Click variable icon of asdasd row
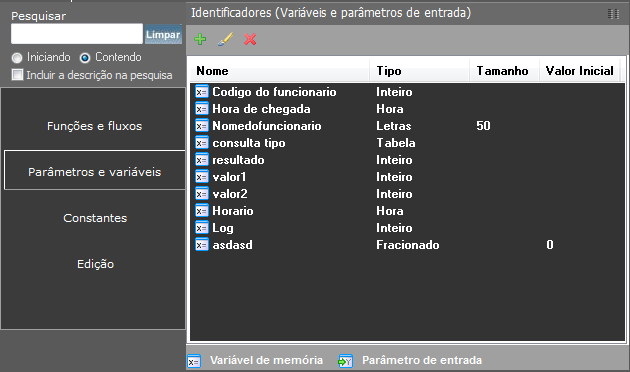This screenshot has height=372, width=630. [202, 245]
